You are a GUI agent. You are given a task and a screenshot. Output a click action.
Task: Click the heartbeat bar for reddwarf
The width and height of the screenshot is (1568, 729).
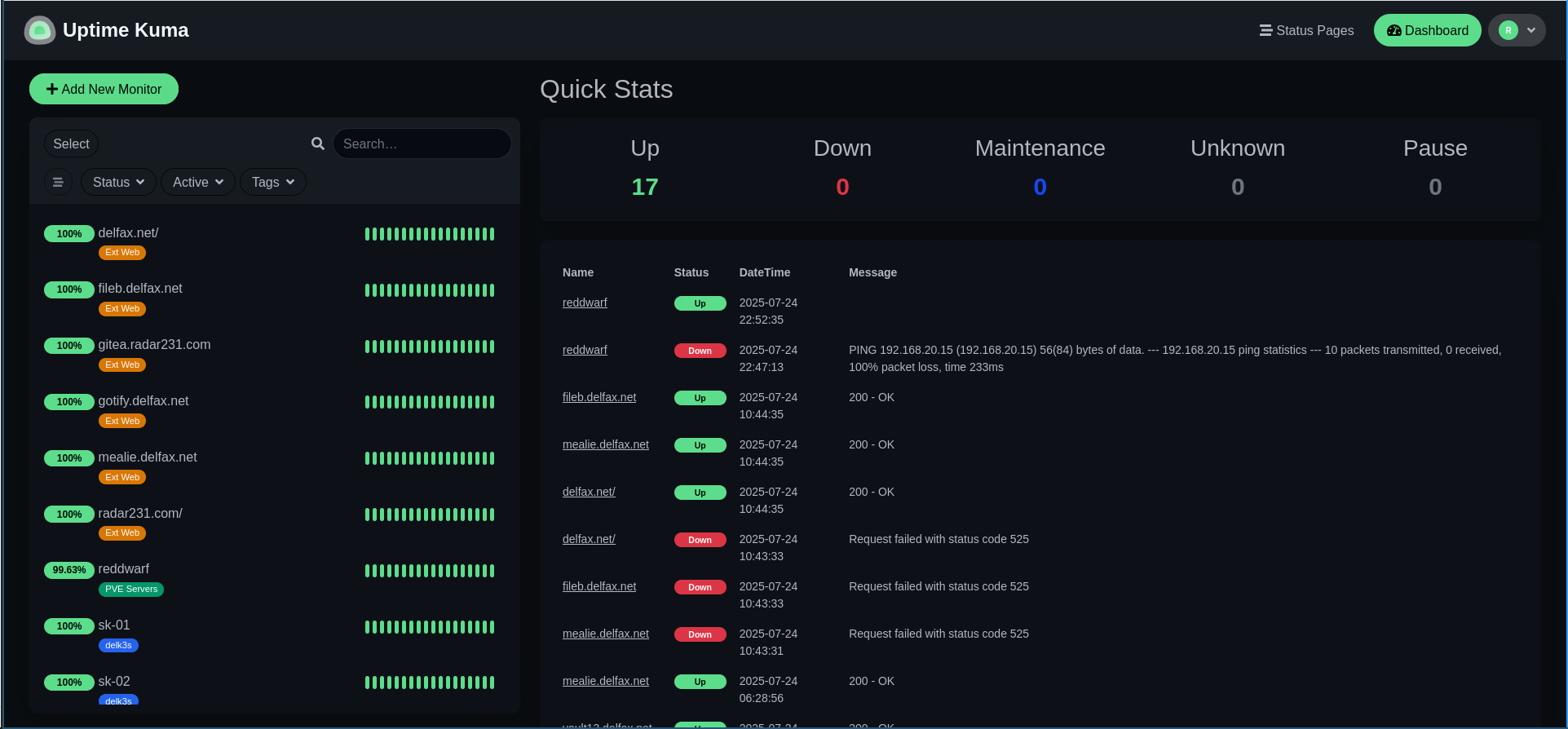tap(430, 571)
